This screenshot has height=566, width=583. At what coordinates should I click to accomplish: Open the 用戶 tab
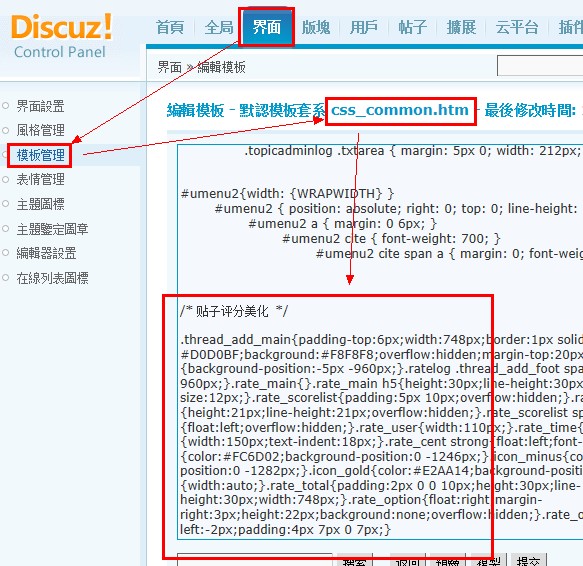coord(364,28)
